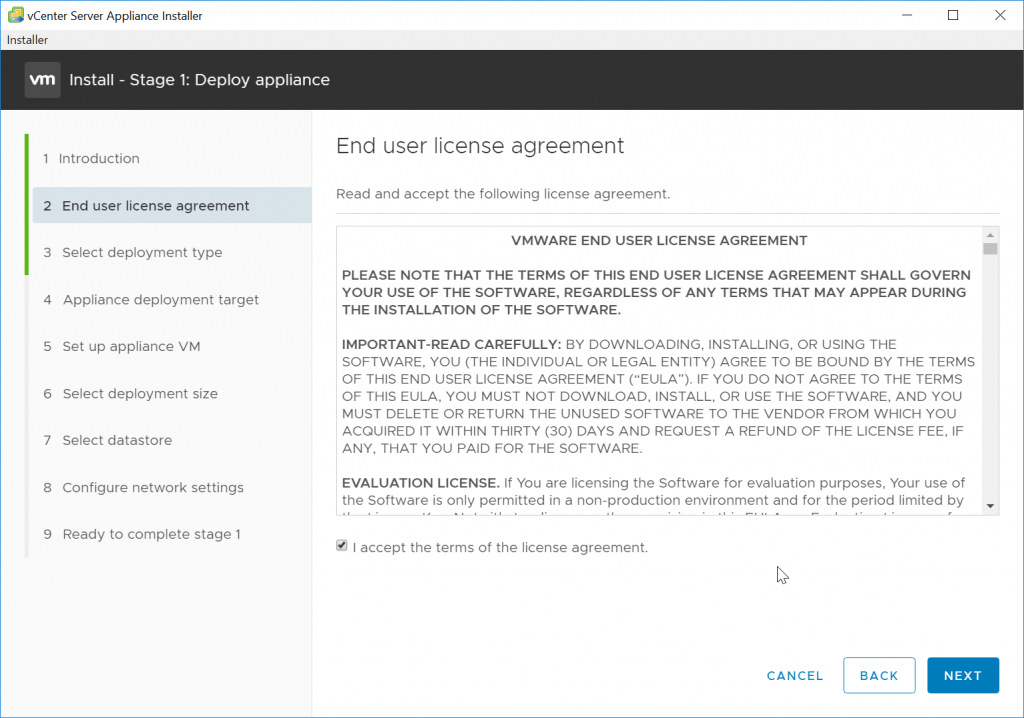Screen dimensions: 1024x718
Task: Click the 'IMPORTANT-READ CAREFULLY:' text
Action: [x=451, y=345]
